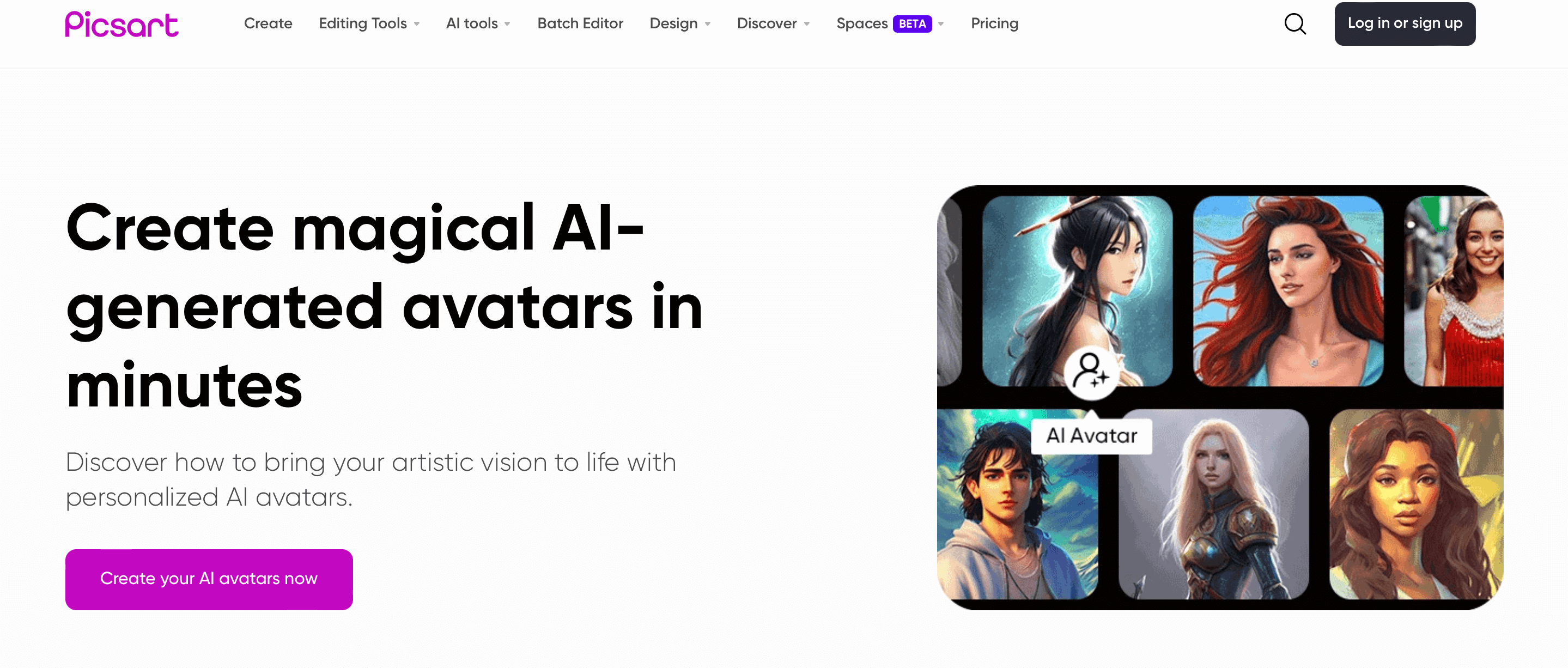This screenshot has height=668, width=1568.
Task: Open the search icon
Action: (1297, 23)
